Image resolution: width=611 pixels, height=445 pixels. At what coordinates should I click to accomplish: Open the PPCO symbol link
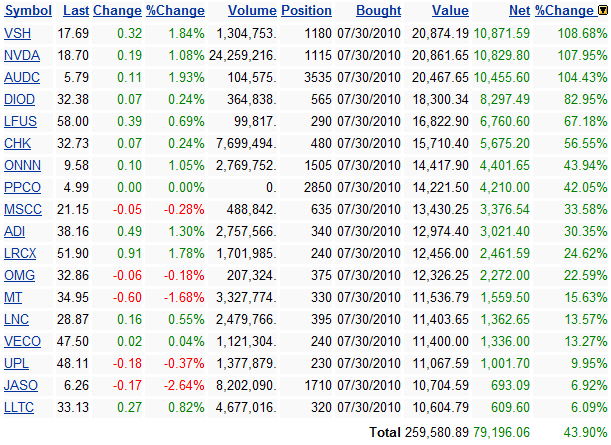click(23, 188)
